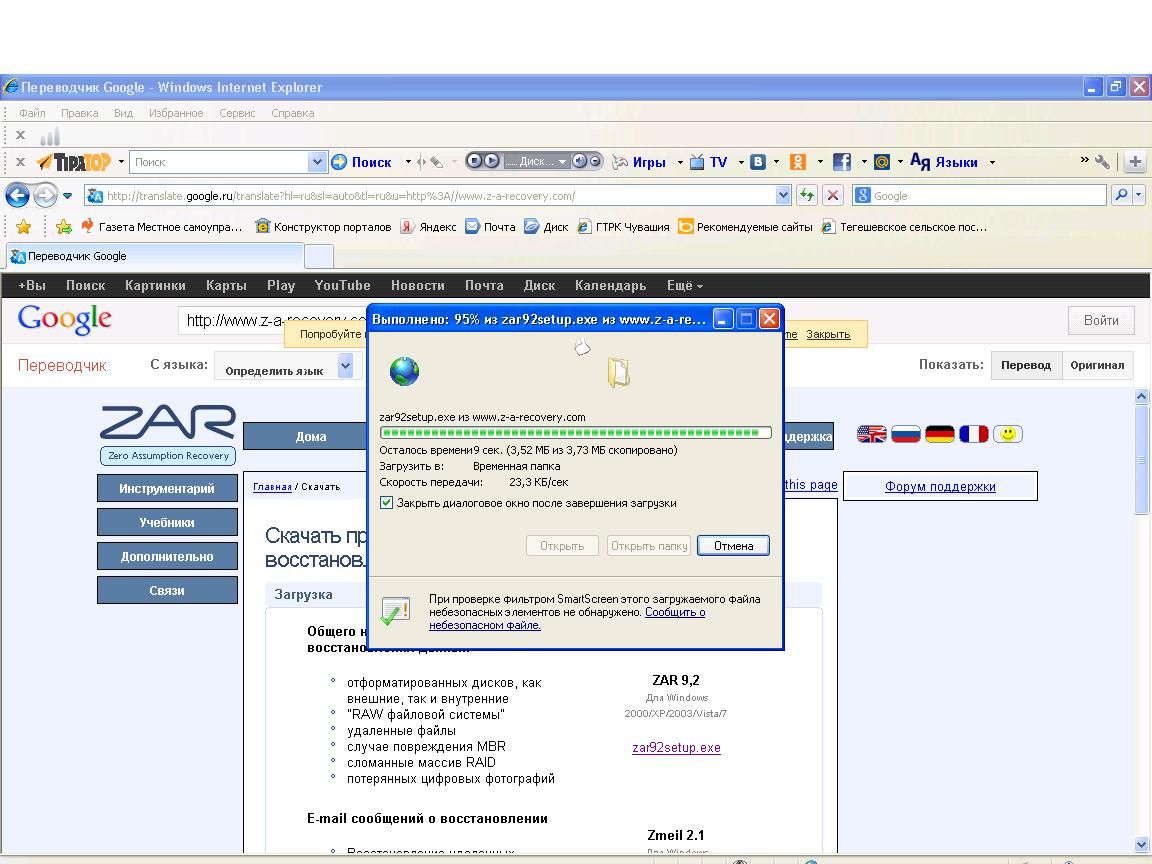
Task: Click the browser Forward arrow button
Action: (46, 195)
